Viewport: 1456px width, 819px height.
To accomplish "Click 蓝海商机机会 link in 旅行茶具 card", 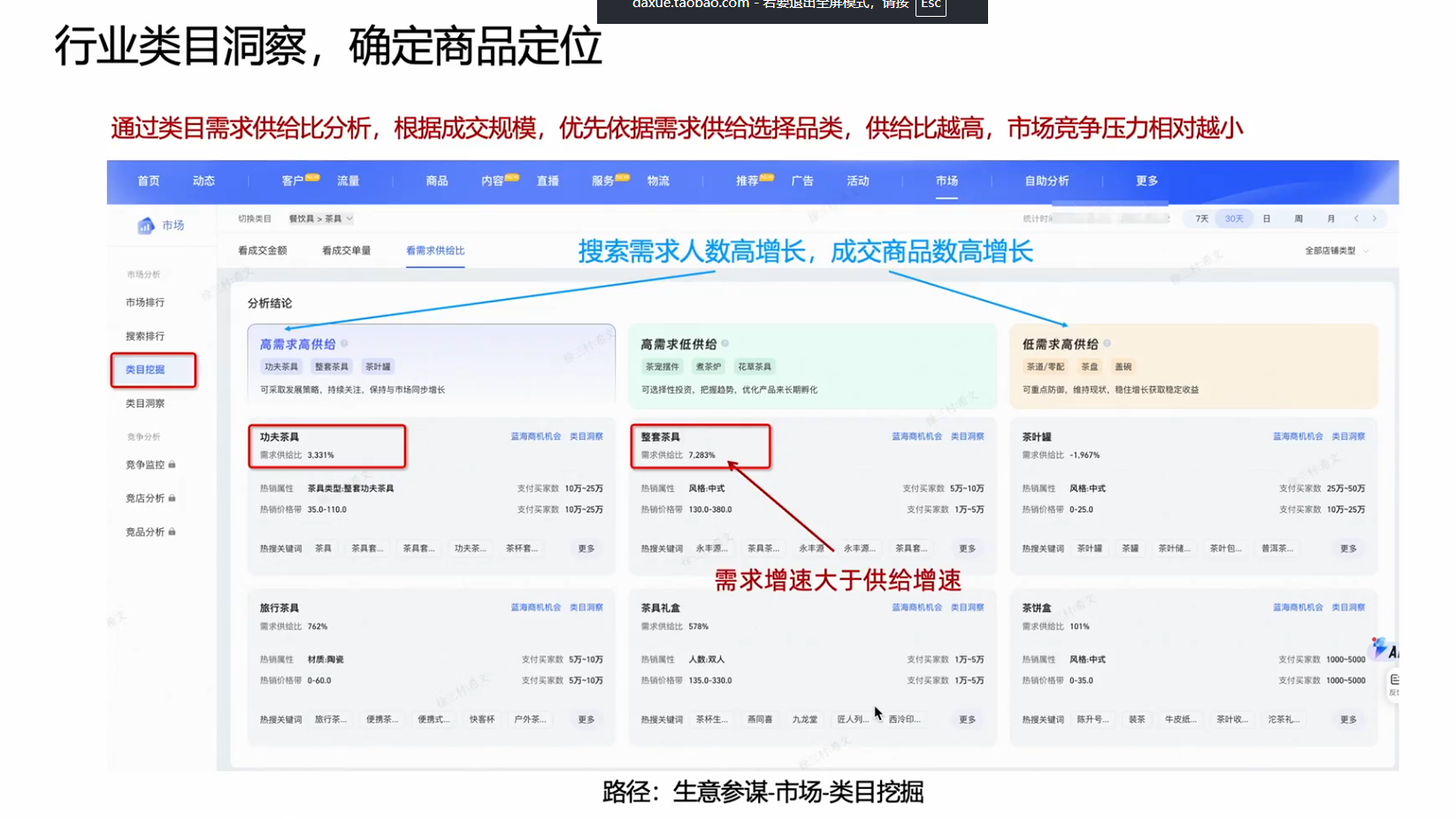I will click(536, 607).
